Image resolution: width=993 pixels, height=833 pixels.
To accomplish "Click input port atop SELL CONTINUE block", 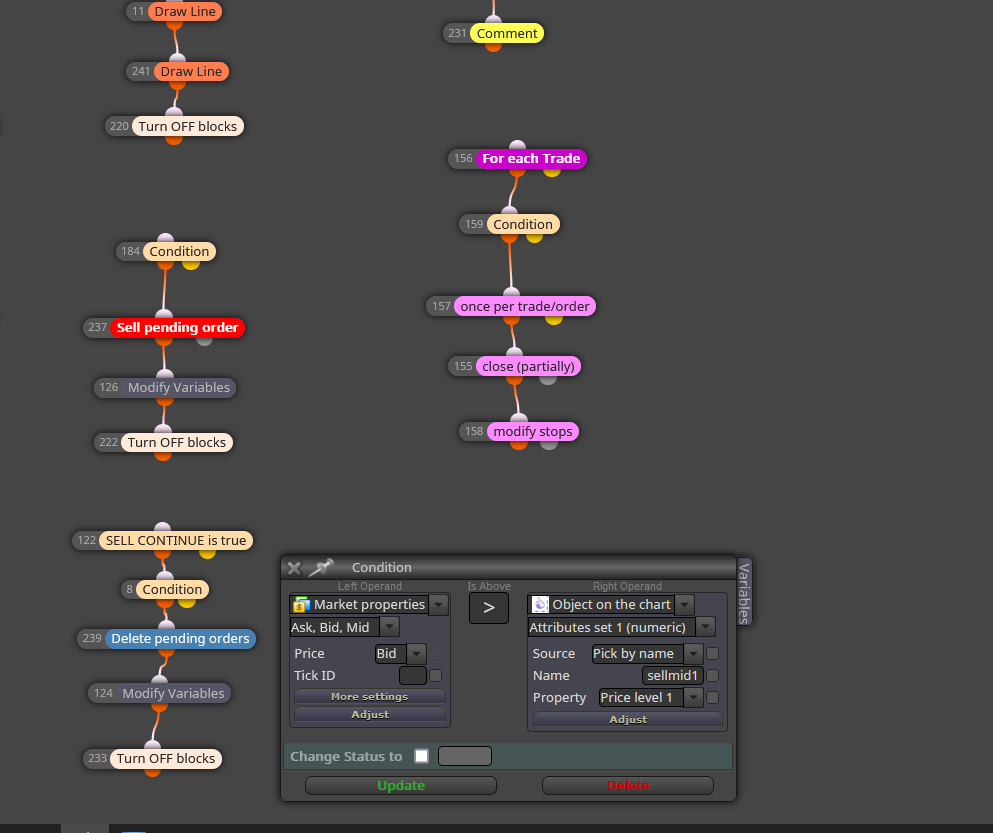I will point(163,528).
